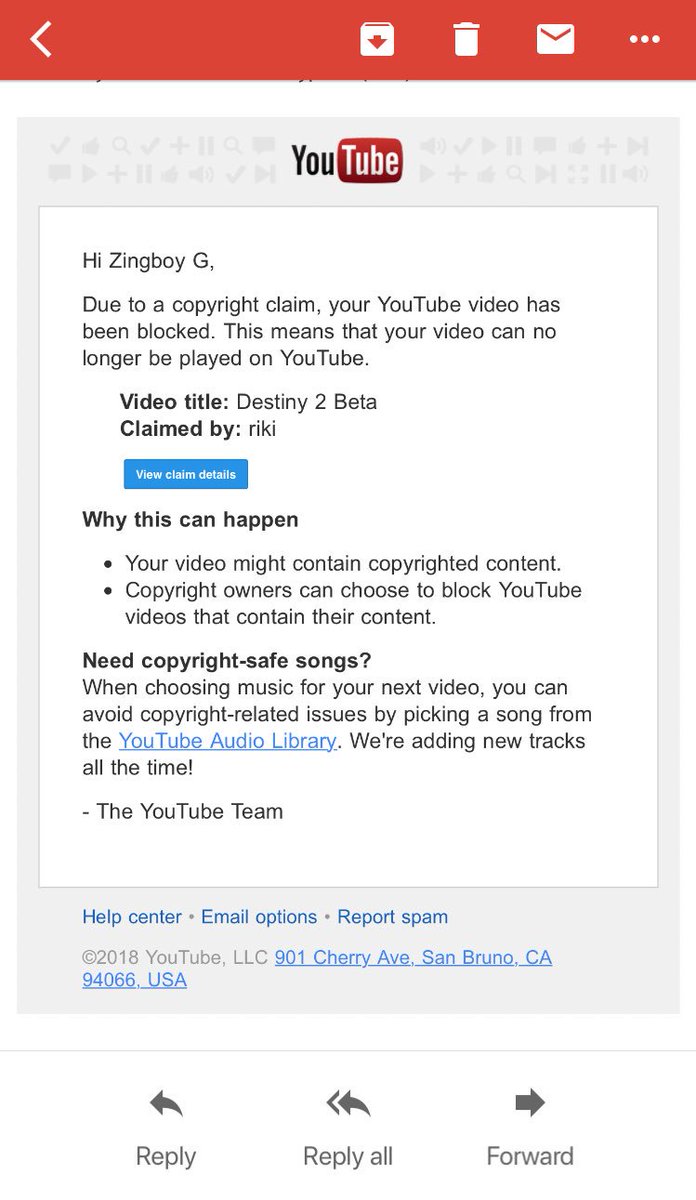Tap the back arrow icon
Image resolution: width=696 pixels, height=1200 pixels.
(x=41, y=39)
